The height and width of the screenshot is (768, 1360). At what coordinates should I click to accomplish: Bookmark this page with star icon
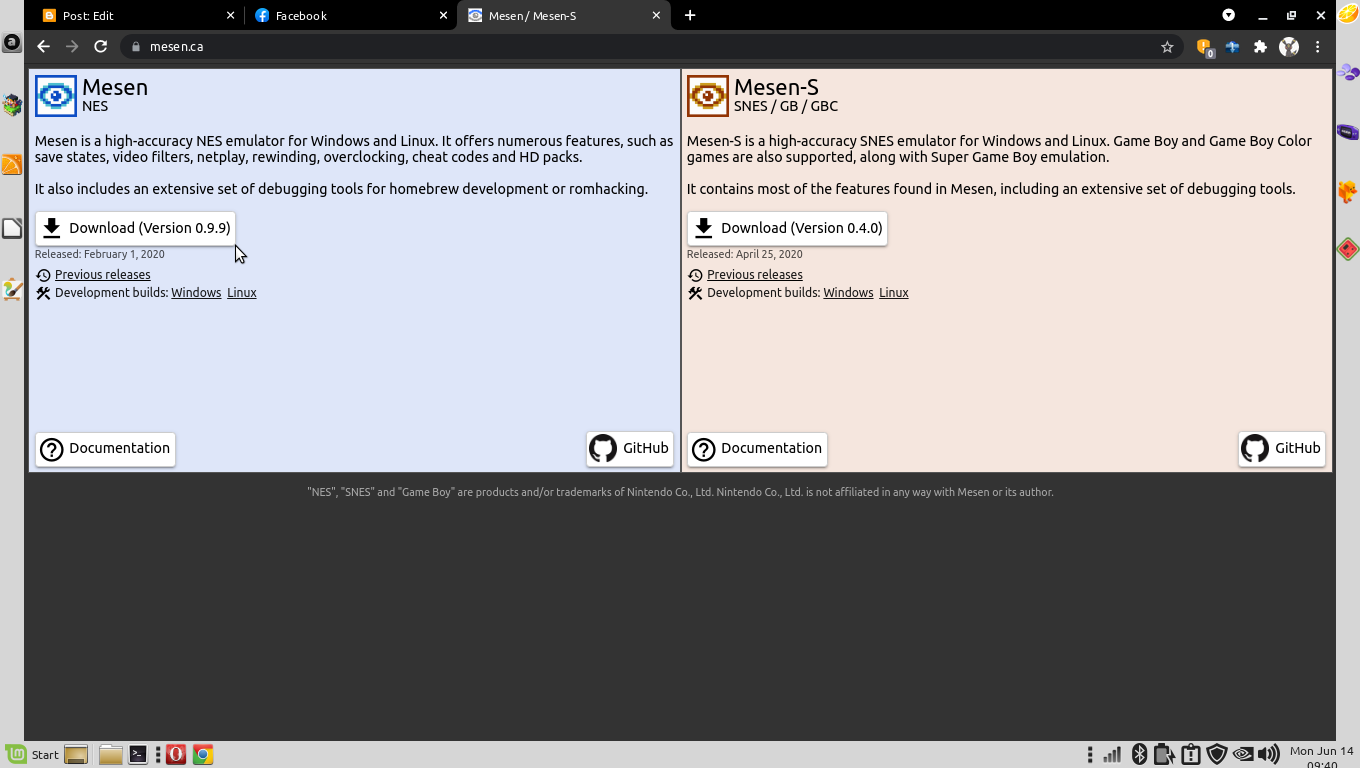click(1167, 46)
